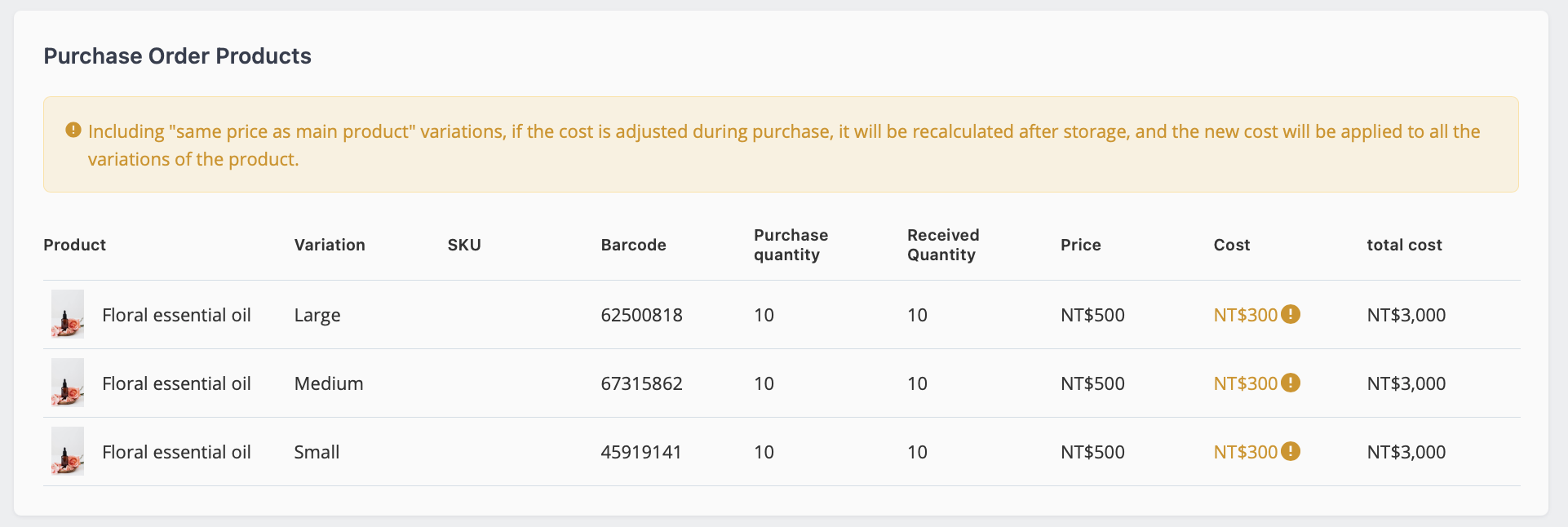Click NT$300 cost in Small row

tap(1245, 452)
